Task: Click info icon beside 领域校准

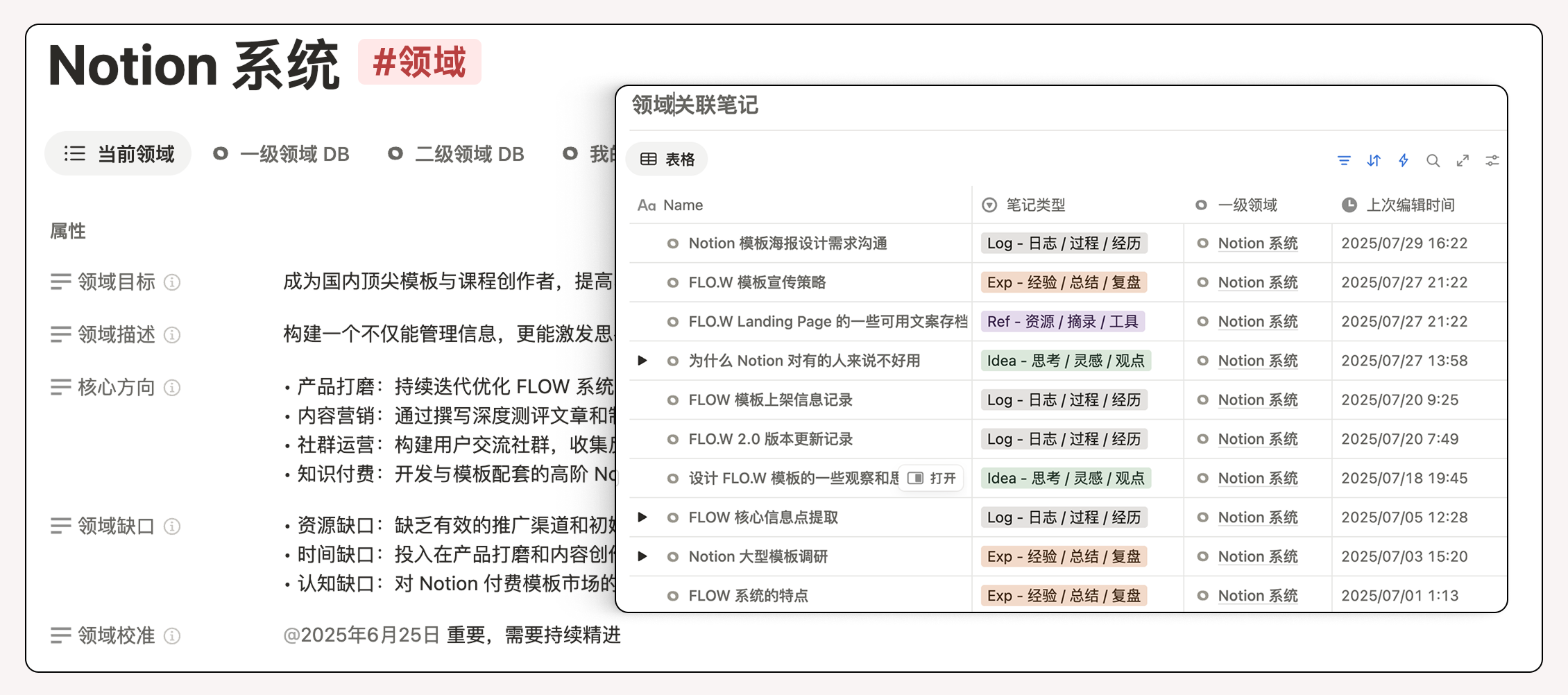Action: pyautogui.click(x=172, y=636)
